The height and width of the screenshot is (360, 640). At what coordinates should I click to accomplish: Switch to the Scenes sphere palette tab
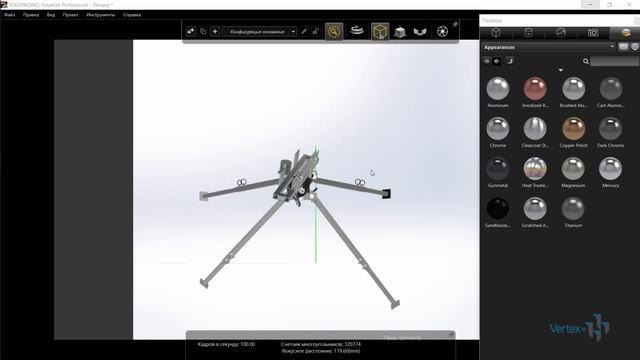561,33
